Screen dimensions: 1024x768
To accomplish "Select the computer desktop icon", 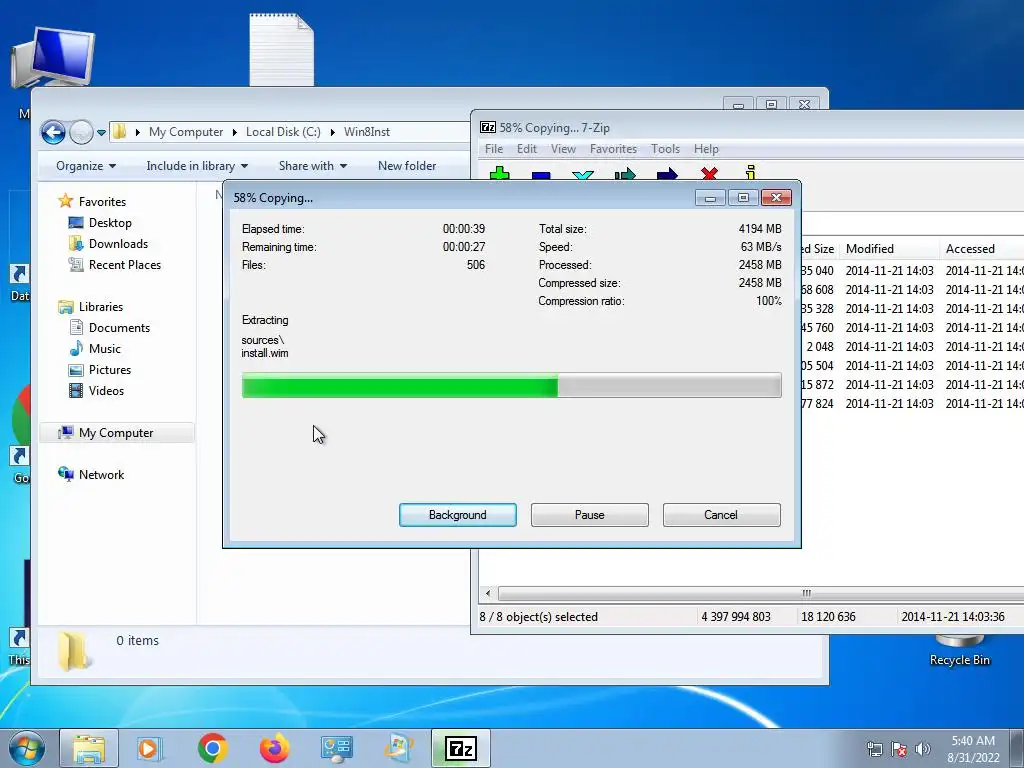I will click(x=53, y=59).
